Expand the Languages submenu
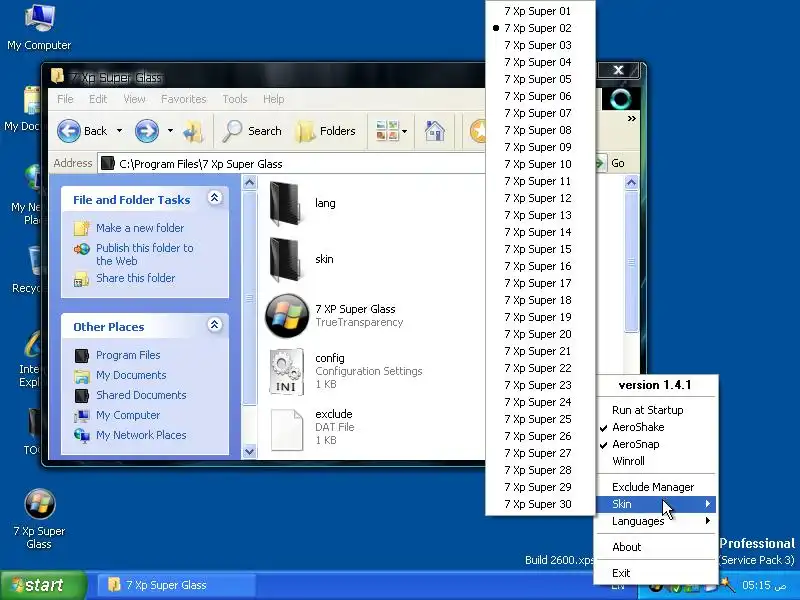The image size is (800, 600). click(x=656, y=521)
